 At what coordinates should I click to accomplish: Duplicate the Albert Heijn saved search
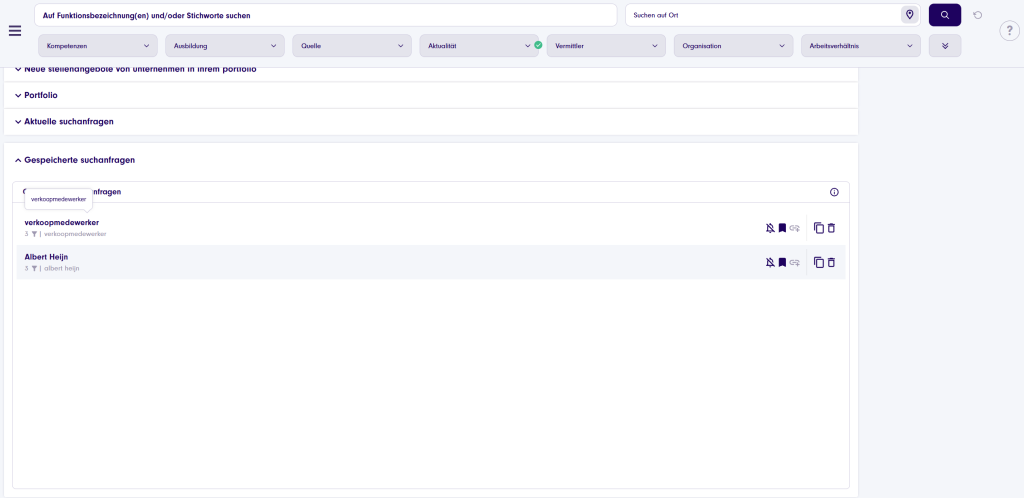click(818, 262)
